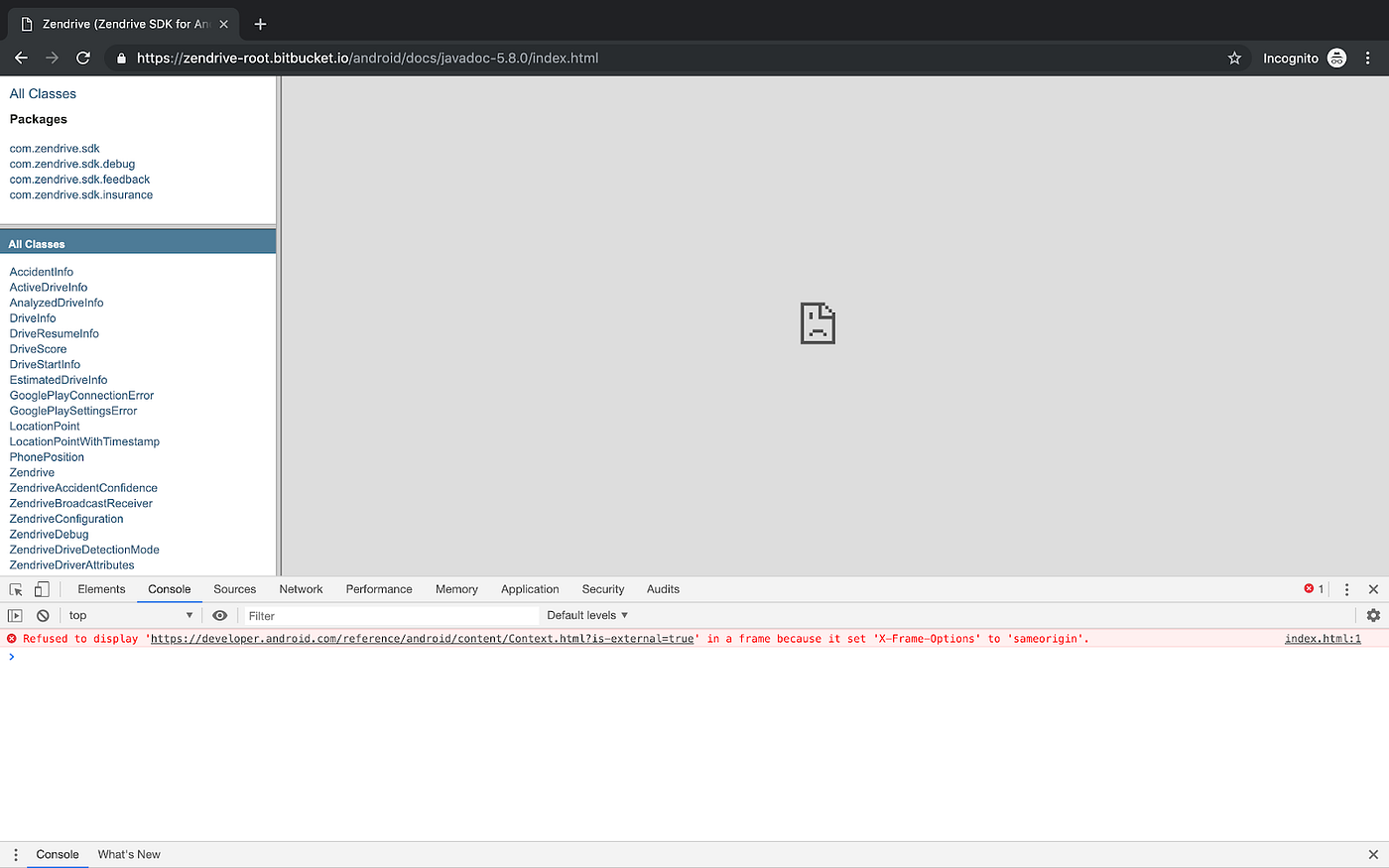Open the Application tab

pyautogui.click(x=530, y=589)
